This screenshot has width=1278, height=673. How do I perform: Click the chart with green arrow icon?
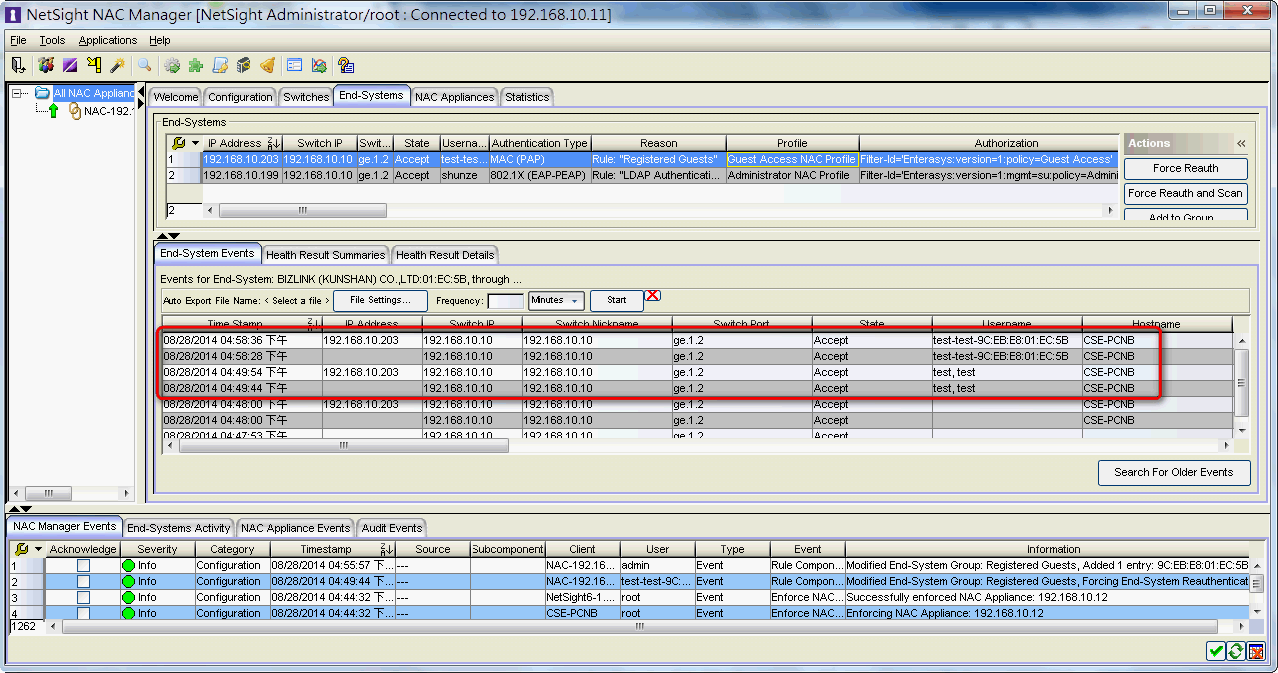coord(319,65)
